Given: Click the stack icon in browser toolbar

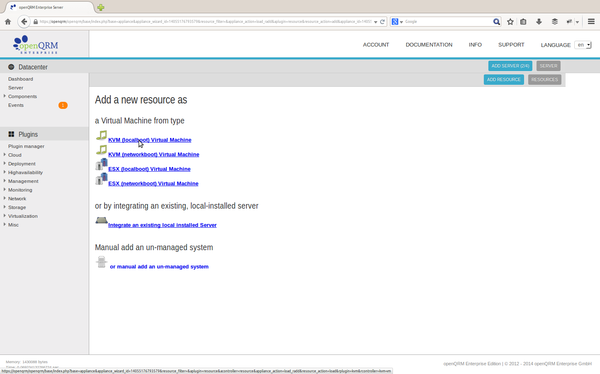Looking at the screenshot, I should point(554,22).
